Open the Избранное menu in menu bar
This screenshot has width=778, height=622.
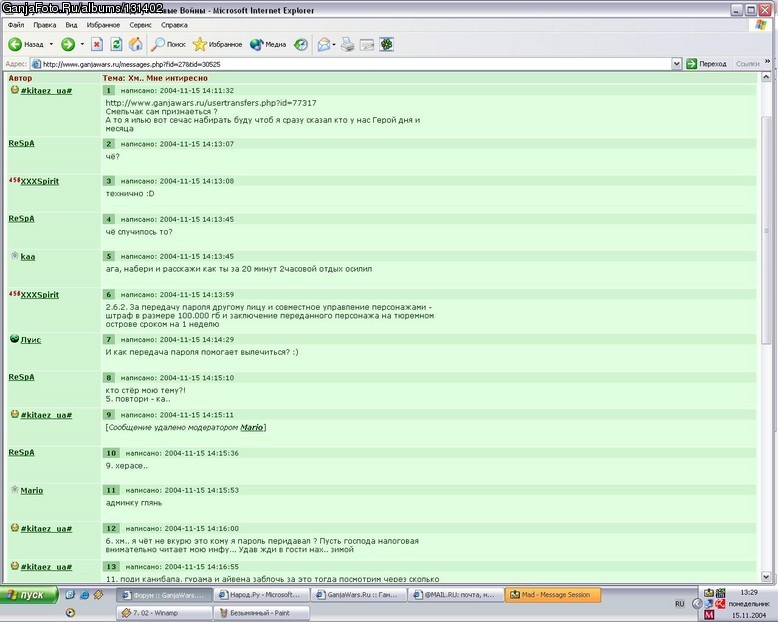(x=103, y=25)
